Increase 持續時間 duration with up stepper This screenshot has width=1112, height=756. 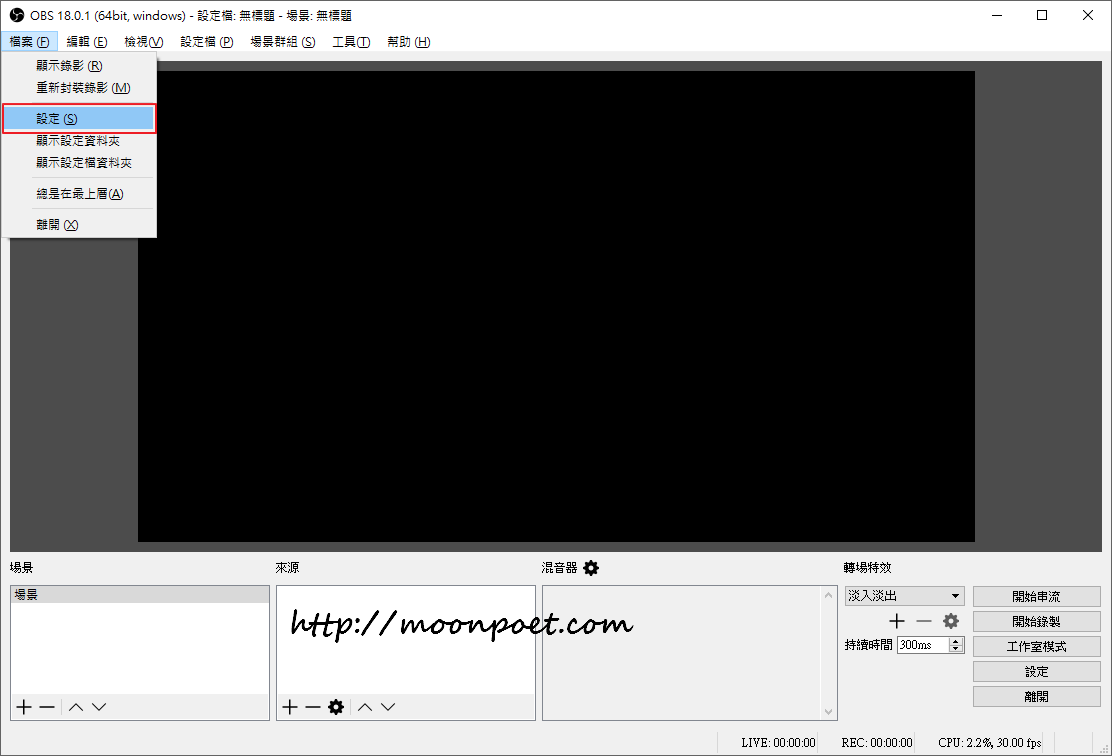[x=956, y=641]
